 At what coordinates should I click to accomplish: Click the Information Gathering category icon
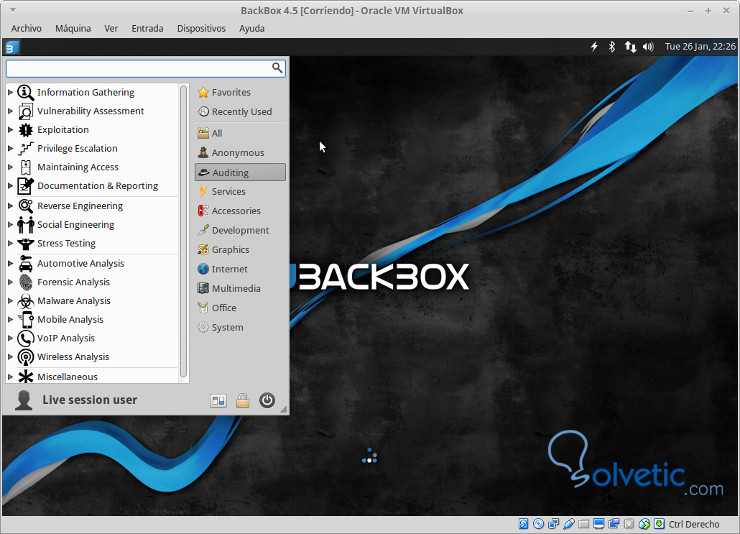coord(25,92)
